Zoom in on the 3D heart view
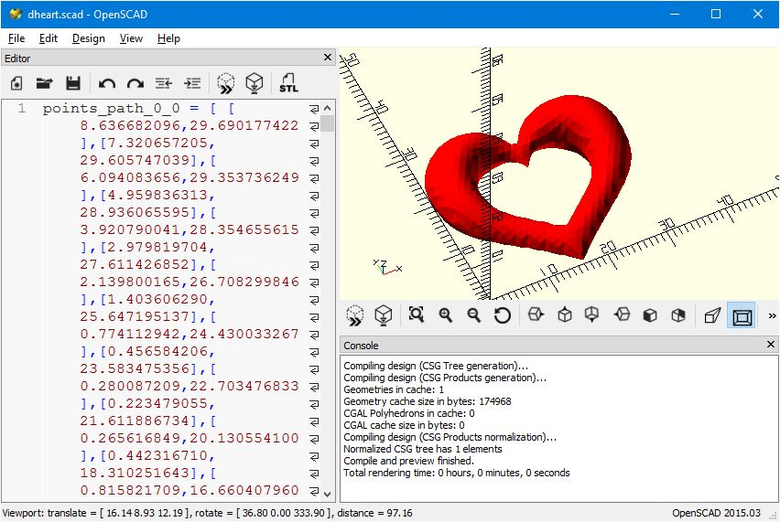This screenshot has width=780, height=522. tap(445, 316)
